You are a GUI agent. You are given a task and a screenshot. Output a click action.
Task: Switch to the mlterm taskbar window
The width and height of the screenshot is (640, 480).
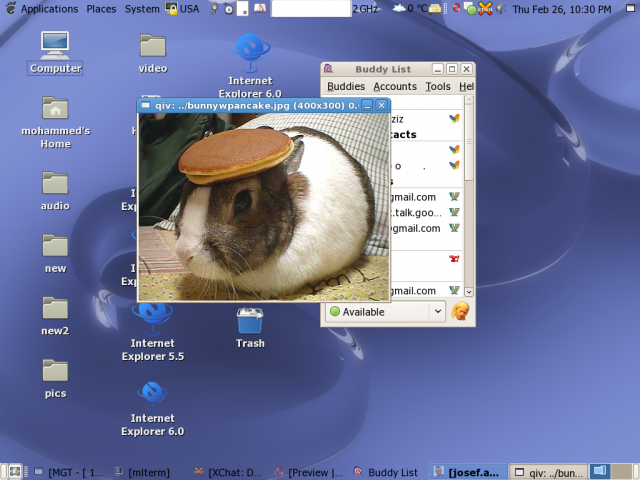point(144,472)
